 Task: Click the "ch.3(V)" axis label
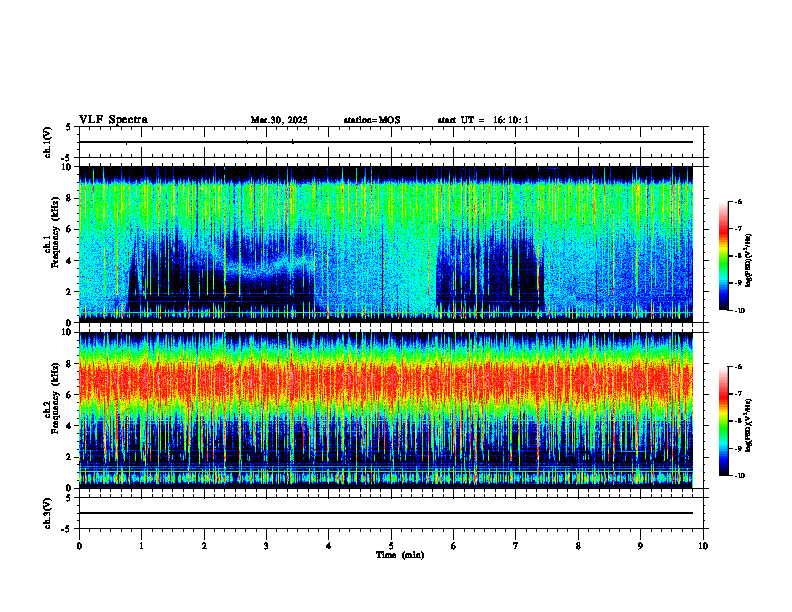coord(48,514)
